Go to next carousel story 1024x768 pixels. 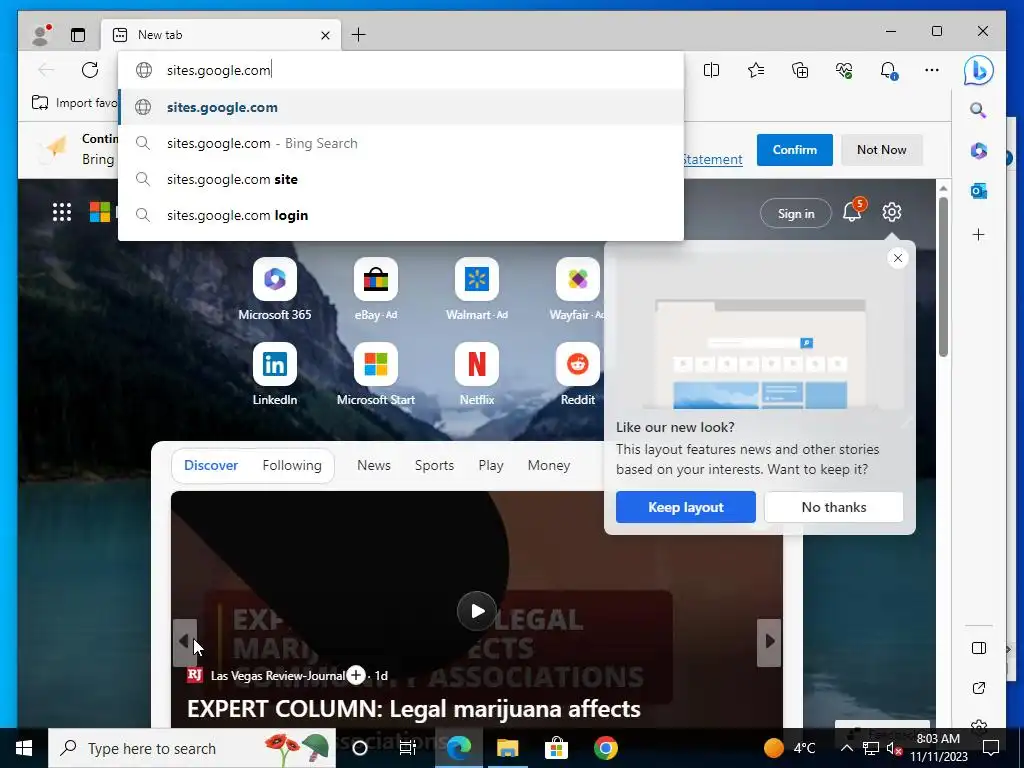[769, 642]
